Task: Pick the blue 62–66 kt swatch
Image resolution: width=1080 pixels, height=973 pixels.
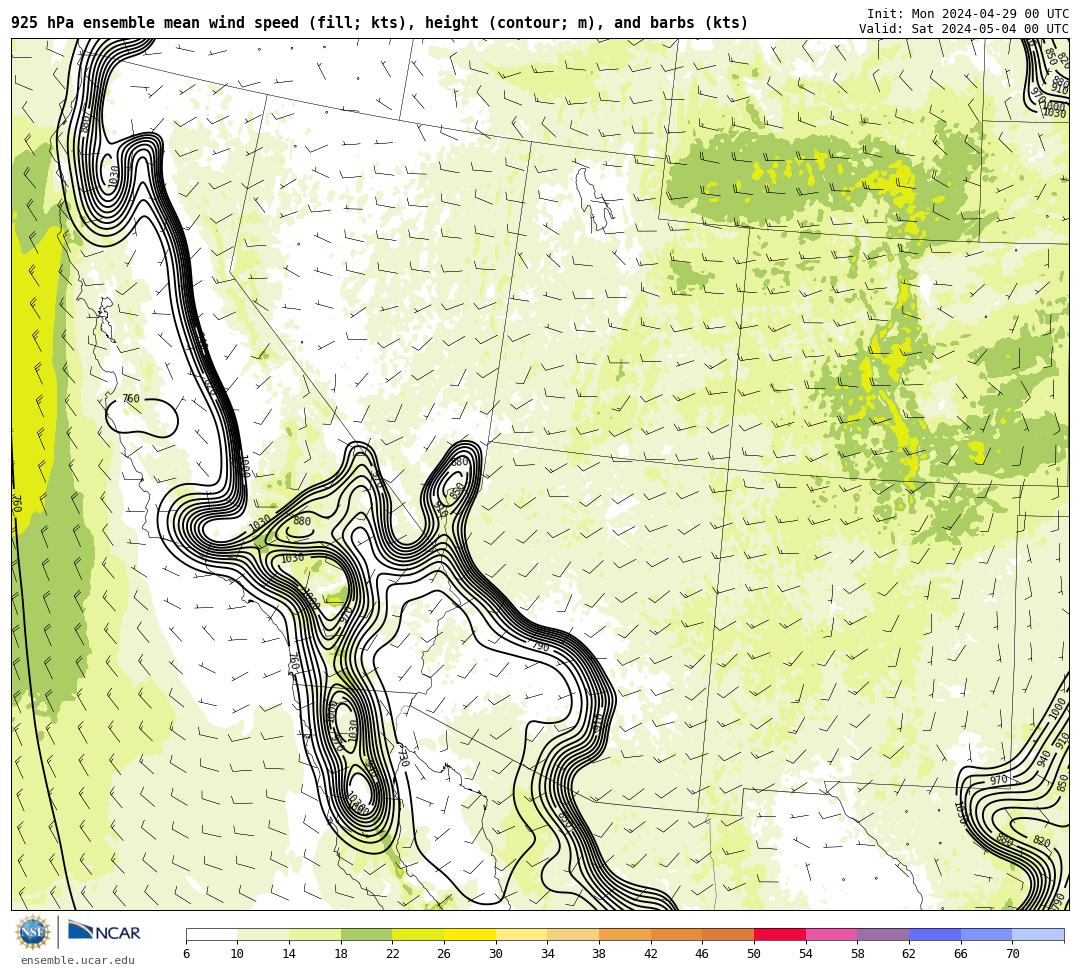Action: click(x=935, y=934)
